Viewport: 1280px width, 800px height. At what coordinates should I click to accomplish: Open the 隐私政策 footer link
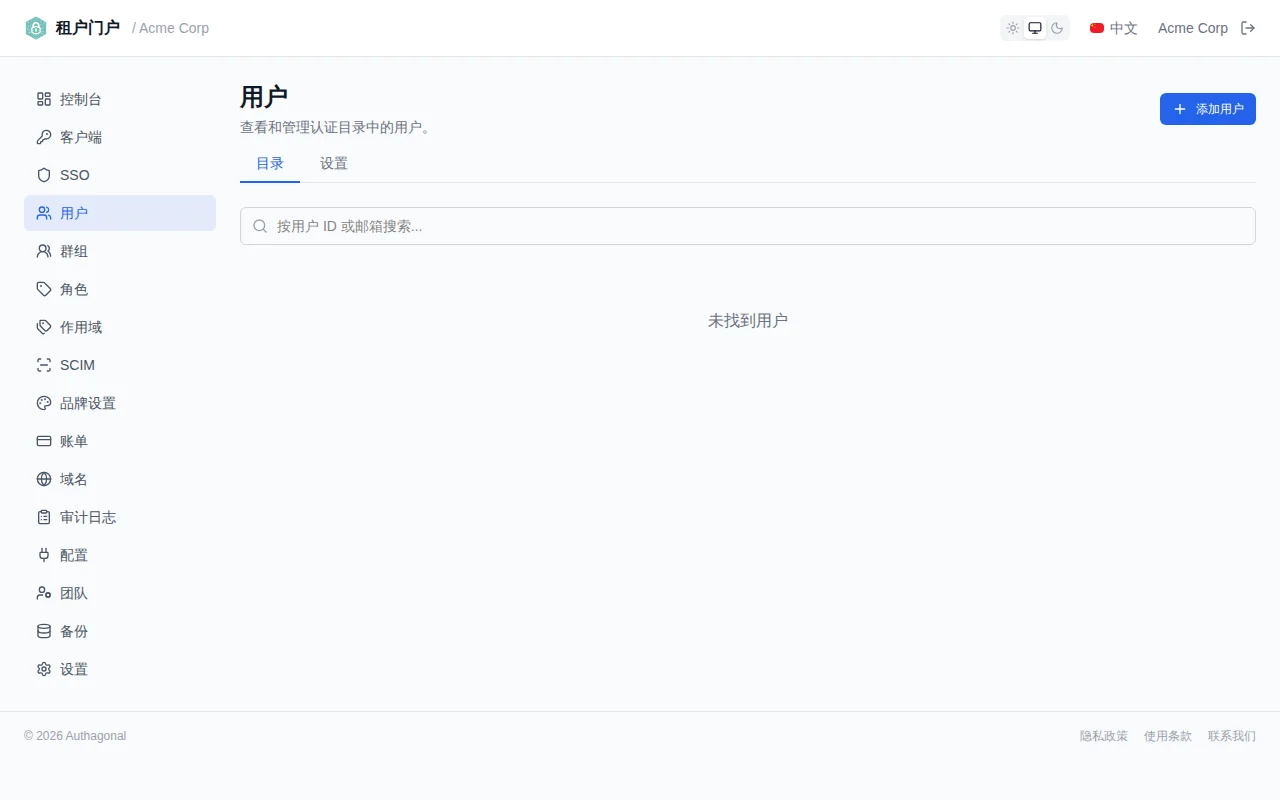tap(1104, 736)
